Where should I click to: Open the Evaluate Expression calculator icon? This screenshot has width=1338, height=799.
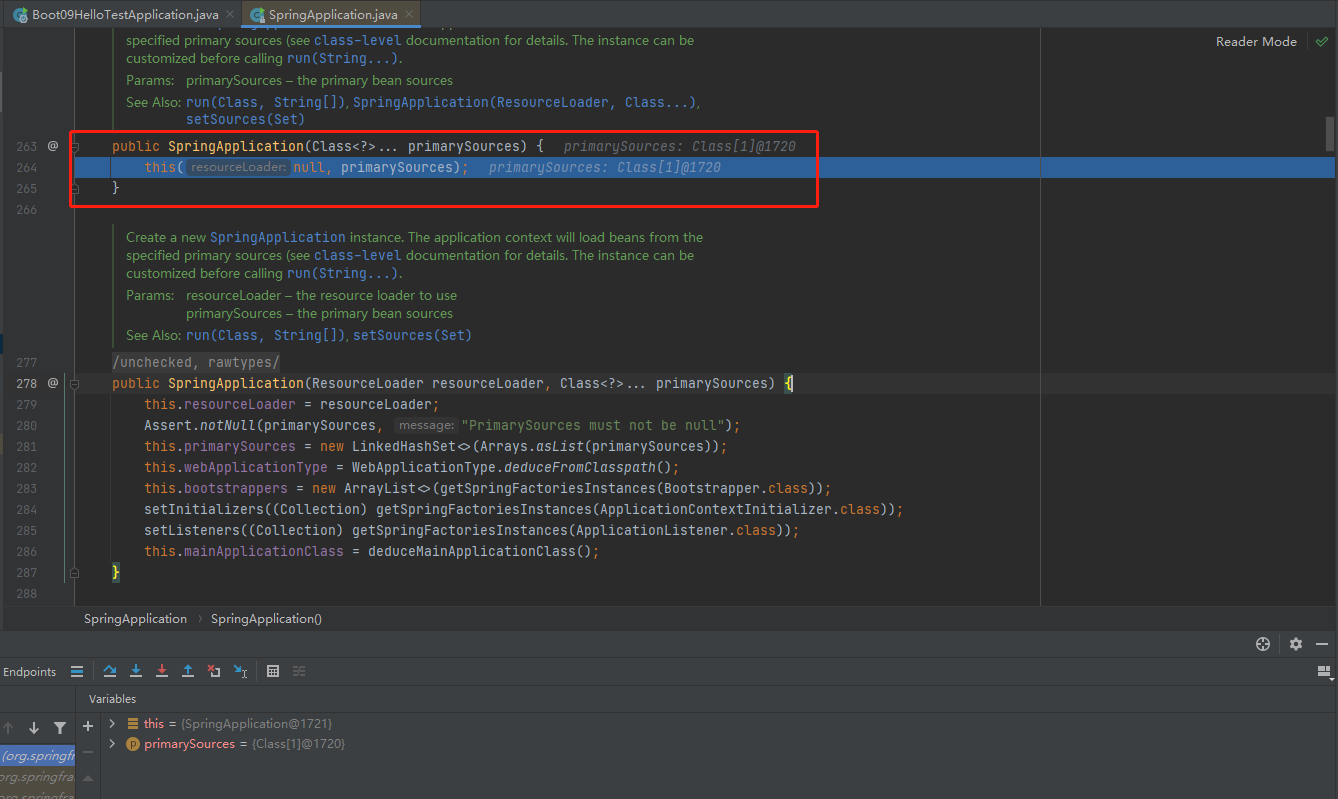(x=273, y=671)
